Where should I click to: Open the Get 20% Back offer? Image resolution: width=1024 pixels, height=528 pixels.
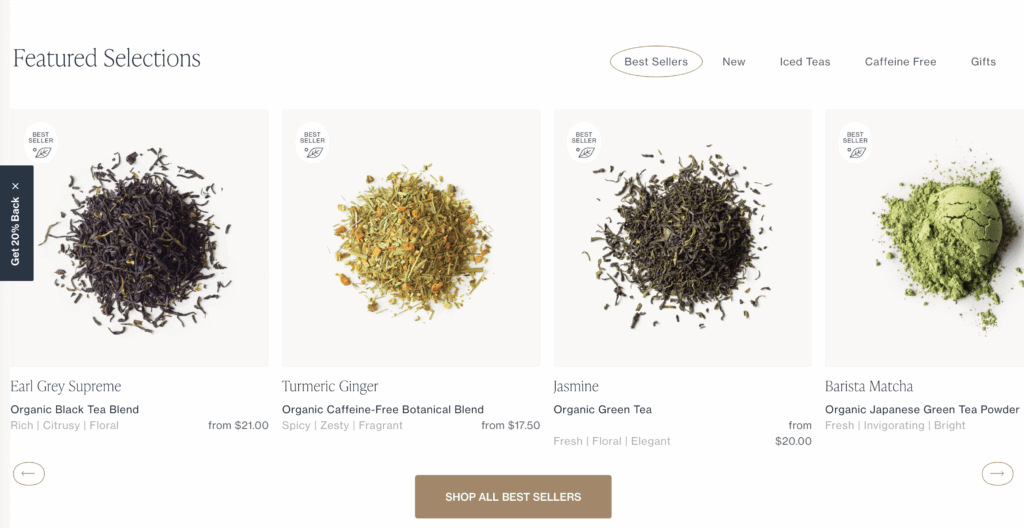[x=16, y=232]
